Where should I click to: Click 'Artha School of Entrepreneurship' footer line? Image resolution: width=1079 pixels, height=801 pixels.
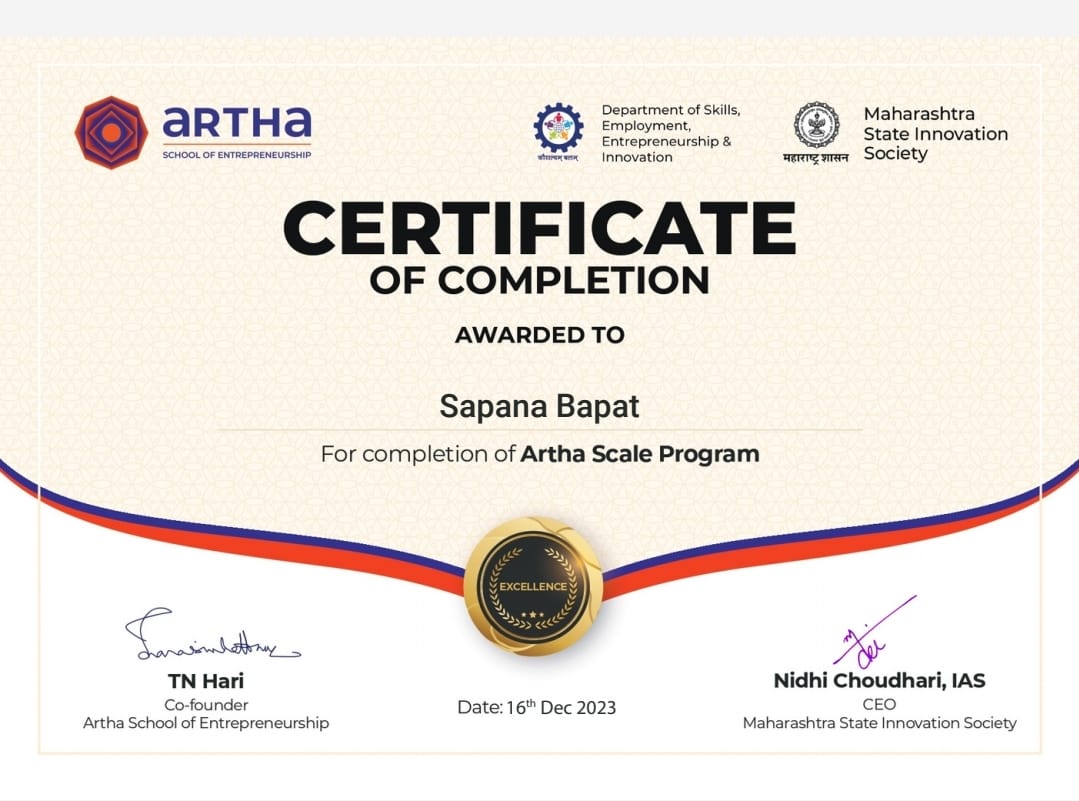pos(206,723)
